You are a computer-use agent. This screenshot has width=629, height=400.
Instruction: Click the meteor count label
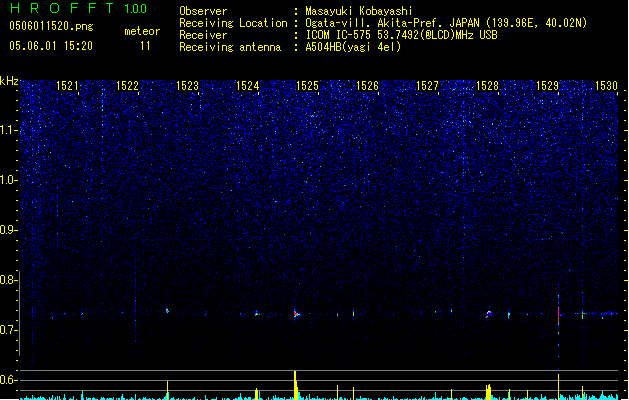pyautogui.click(x=142, y=31)
